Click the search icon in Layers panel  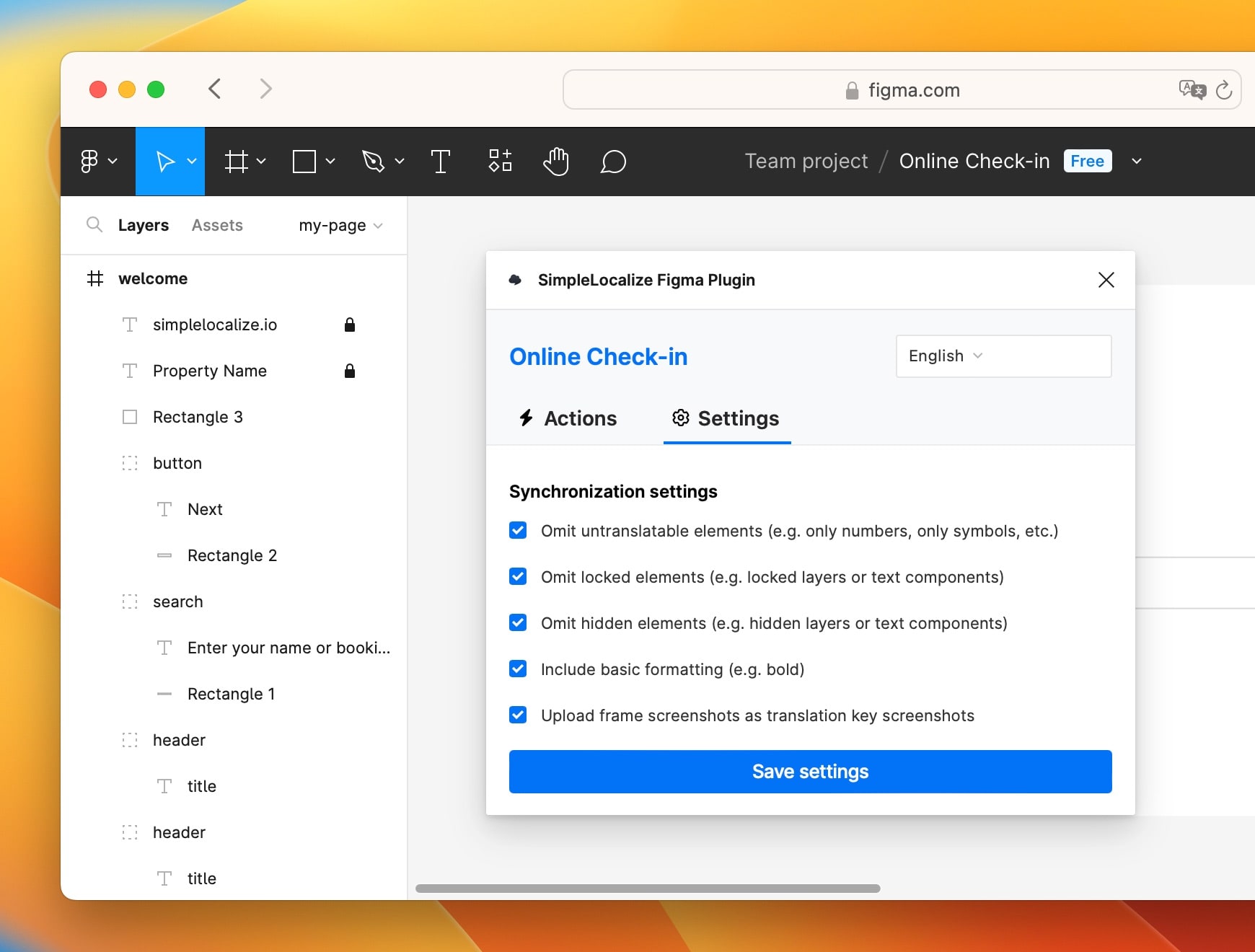[x=94, y=224]
